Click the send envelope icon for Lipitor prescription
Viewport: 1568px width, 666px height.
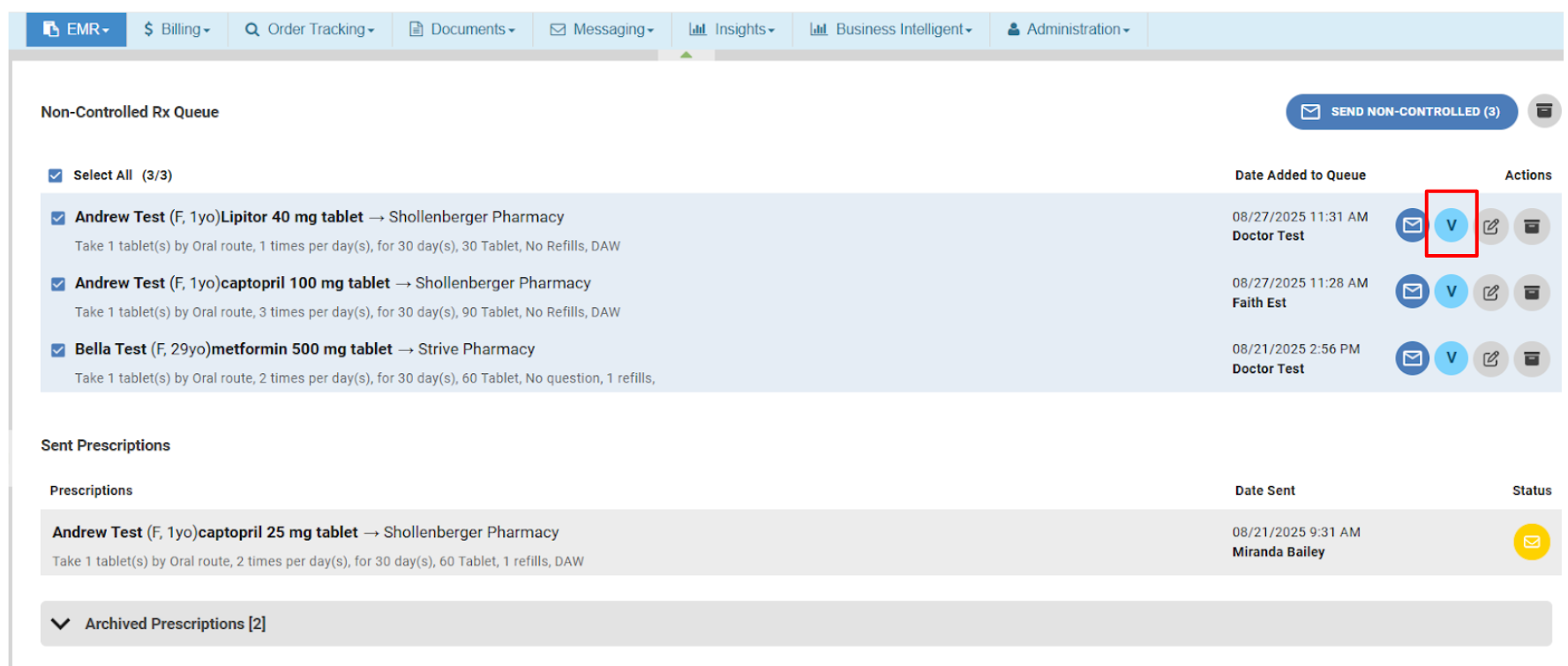point(1411,226)
